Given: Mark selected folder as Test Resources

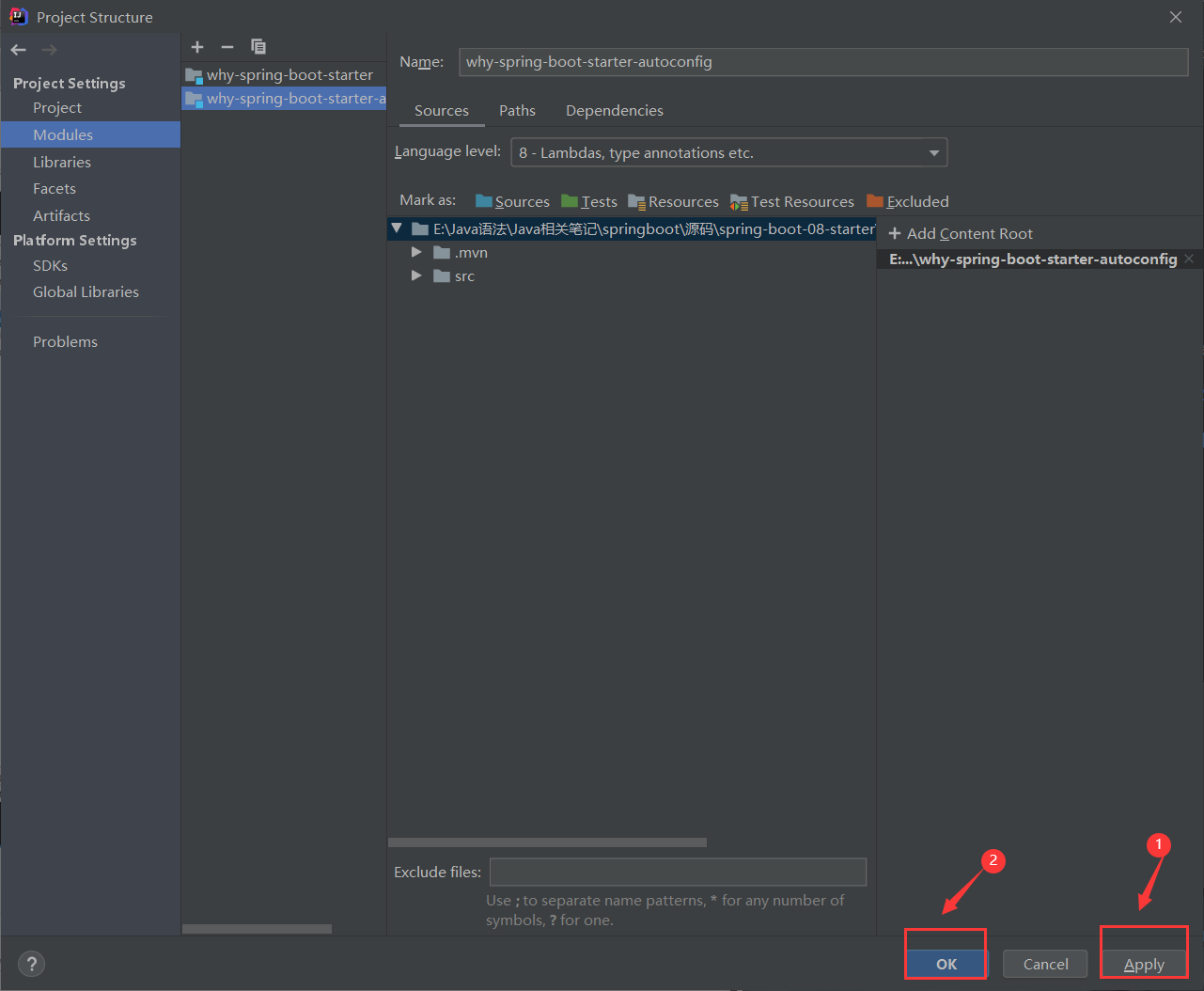Looking at the screenshot, I should coord(792,201).
